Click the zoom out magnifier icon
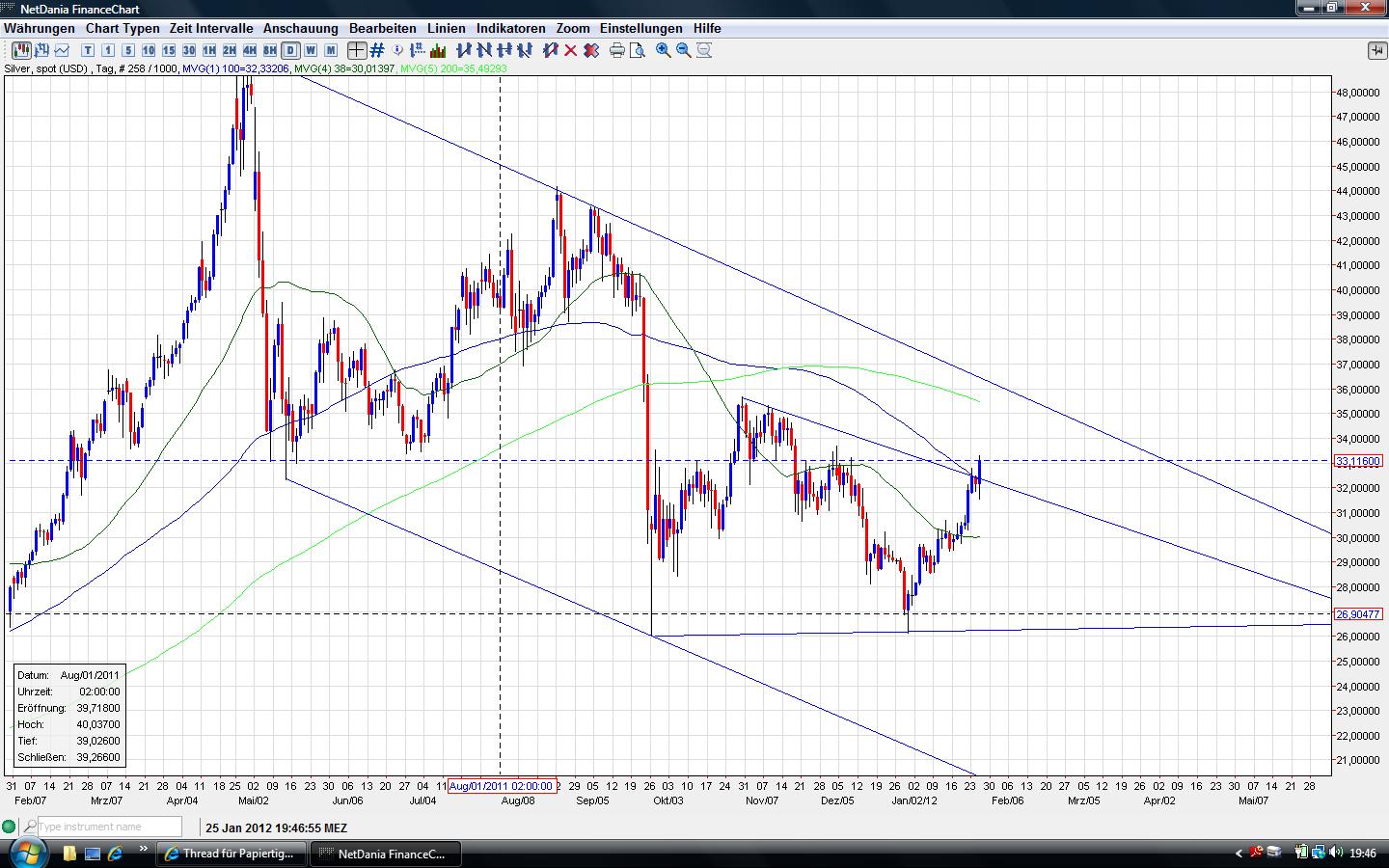1389x868 pixels. [684, 50]
